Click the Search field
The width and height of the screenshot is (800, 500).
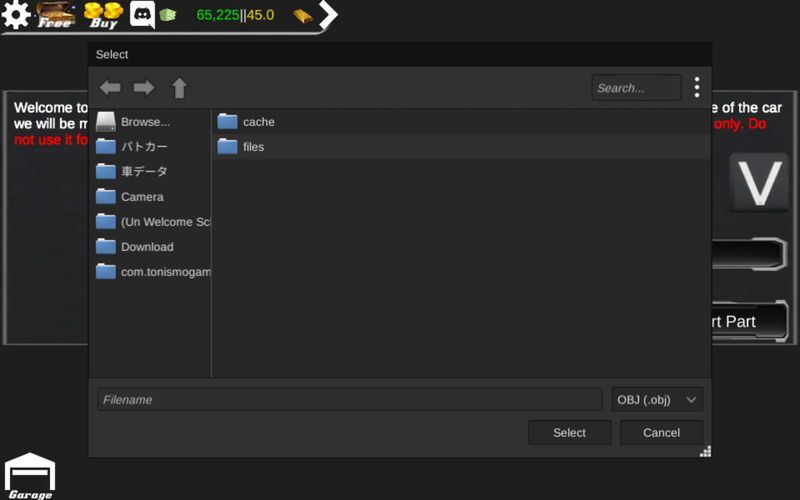(636, 88)
